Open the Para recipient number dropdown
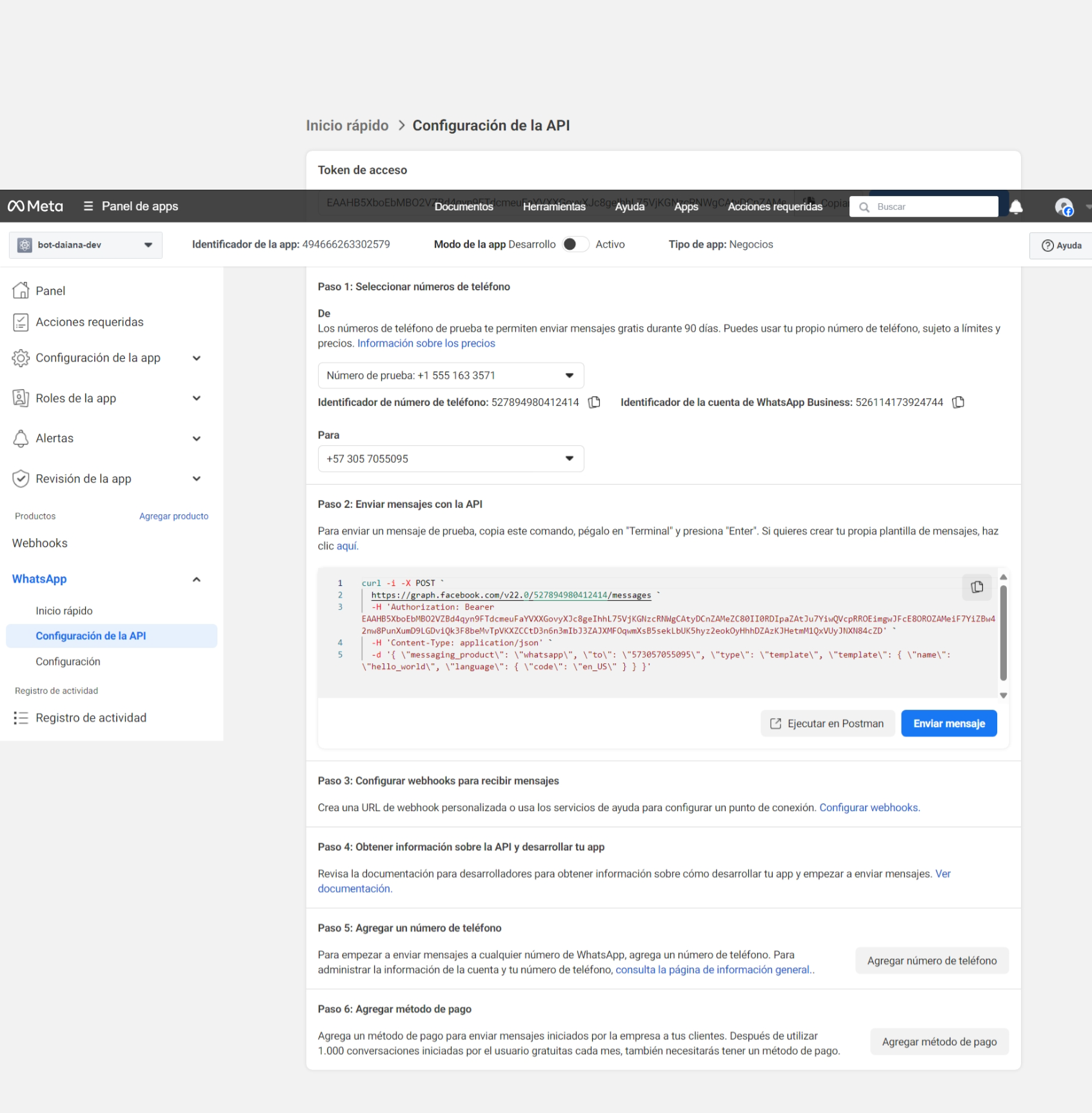 [x=450, y=459]
